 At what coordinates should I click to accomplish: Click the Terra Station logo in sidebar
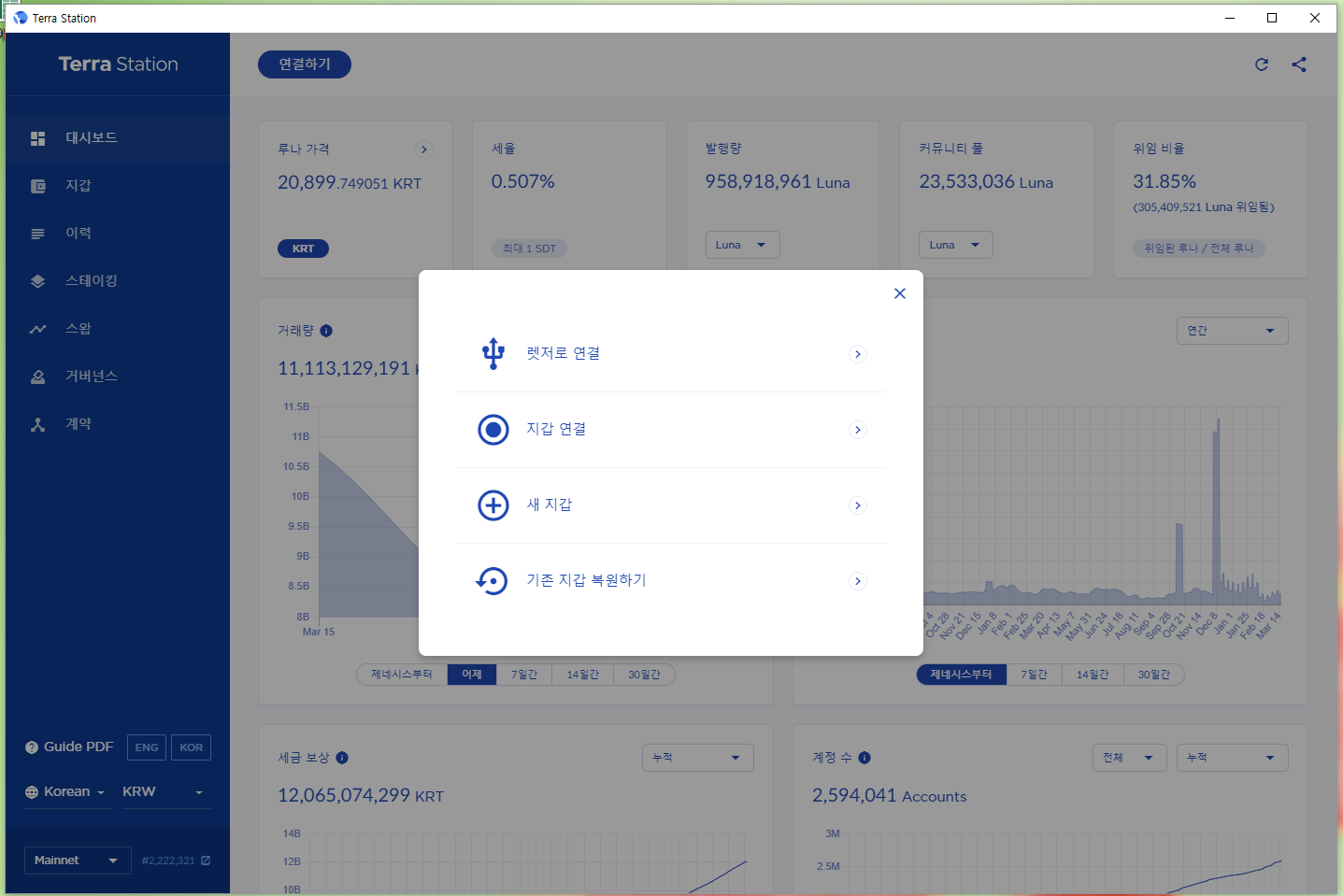point(118,64)
